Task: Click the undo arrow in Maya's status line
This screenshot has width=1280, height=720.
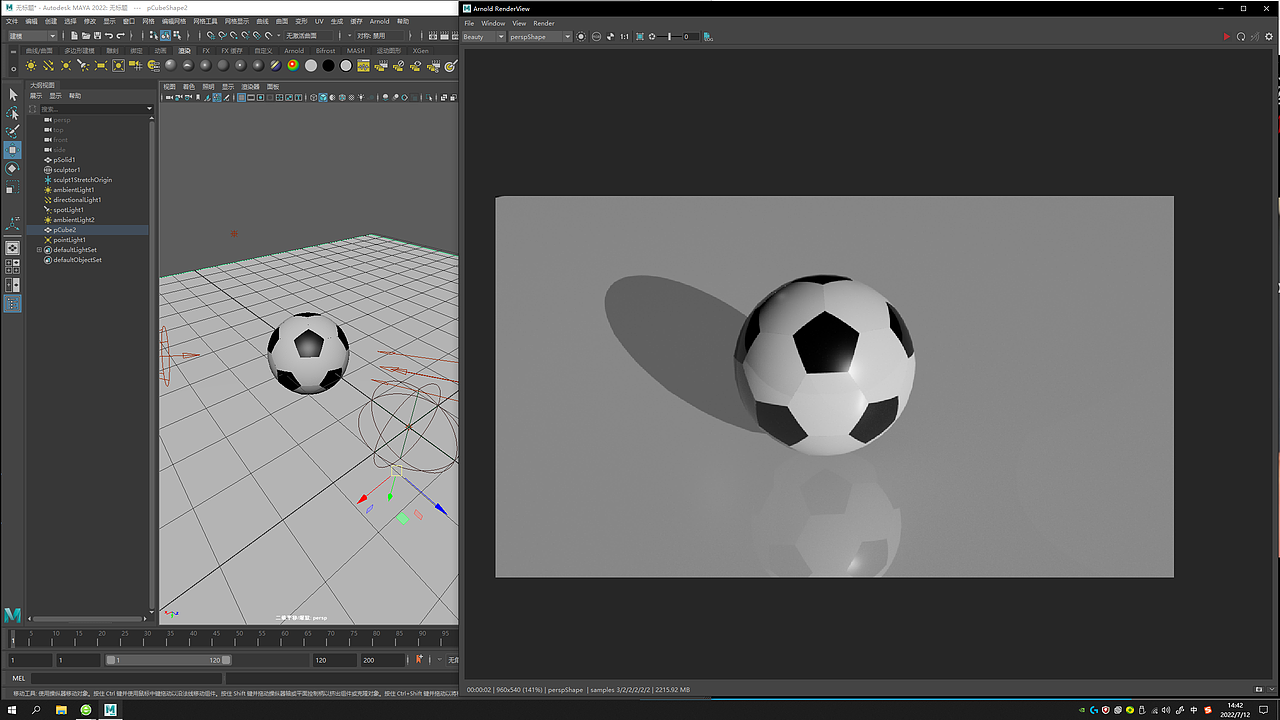Action: (x=109, y=36)
